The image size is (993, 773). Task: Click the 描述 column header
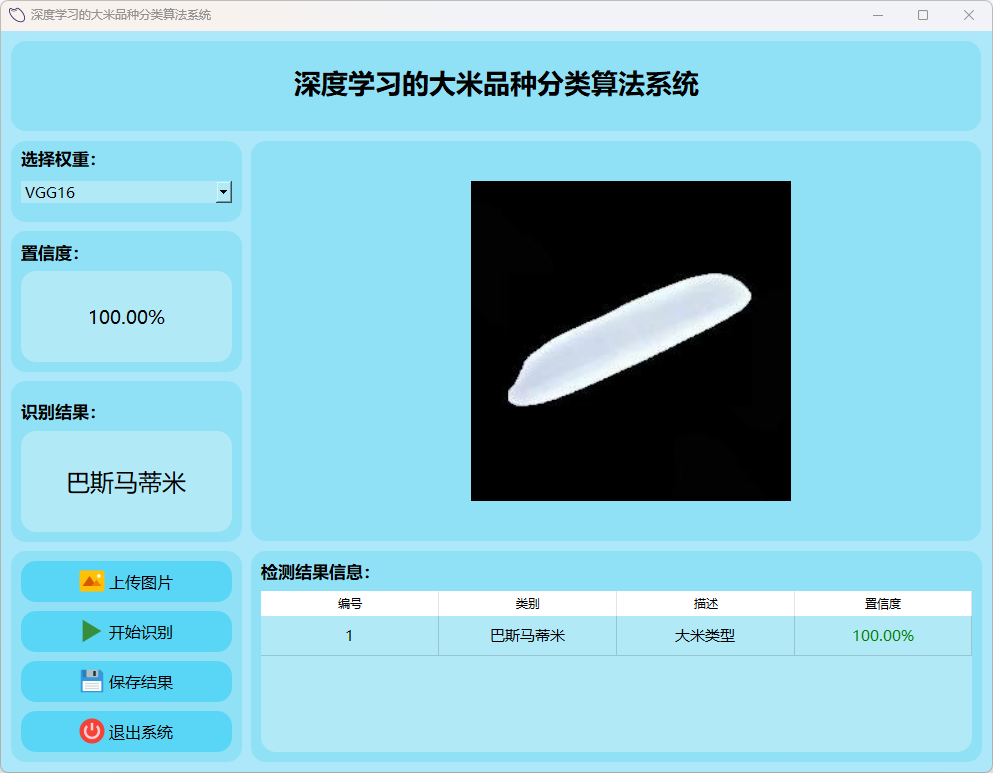(705, 604)
